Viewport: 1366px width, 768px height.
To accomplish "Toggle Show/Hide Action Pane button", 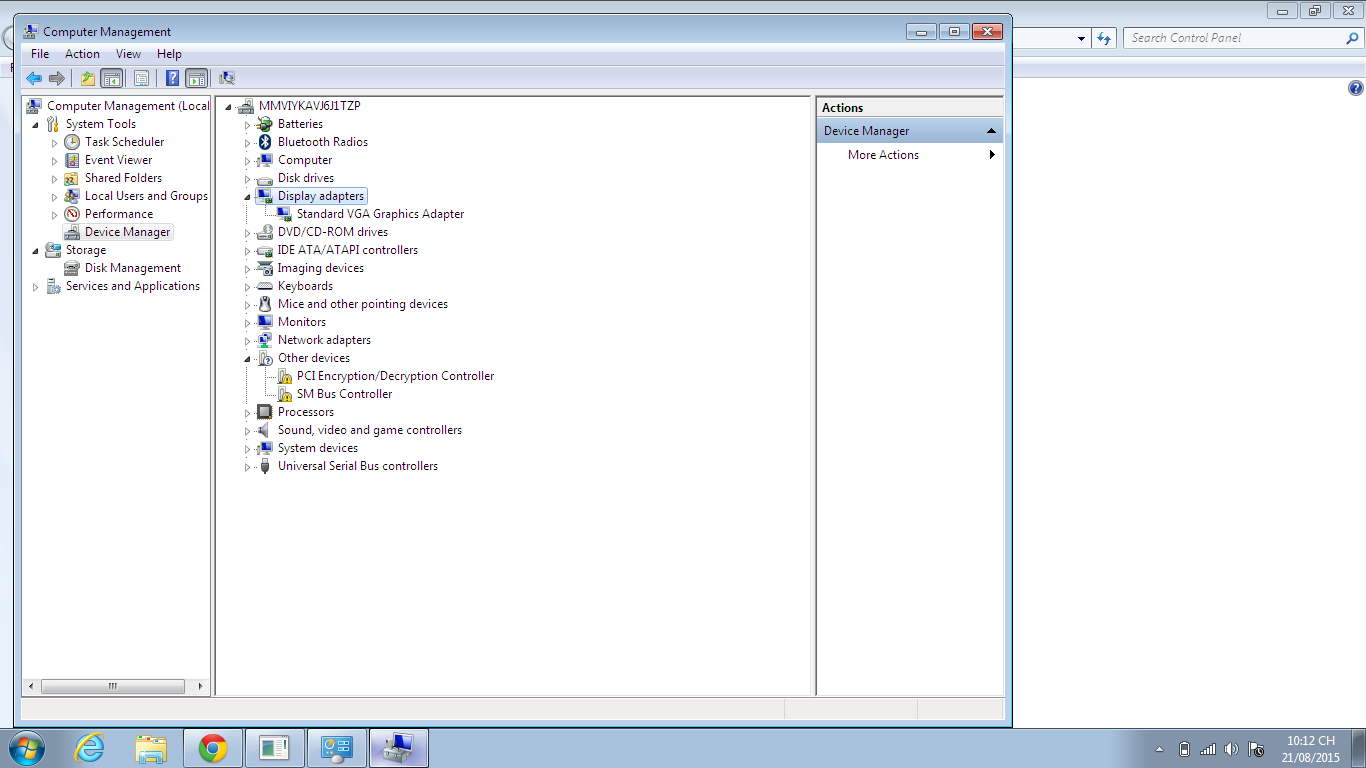I will tap(197, 78).
